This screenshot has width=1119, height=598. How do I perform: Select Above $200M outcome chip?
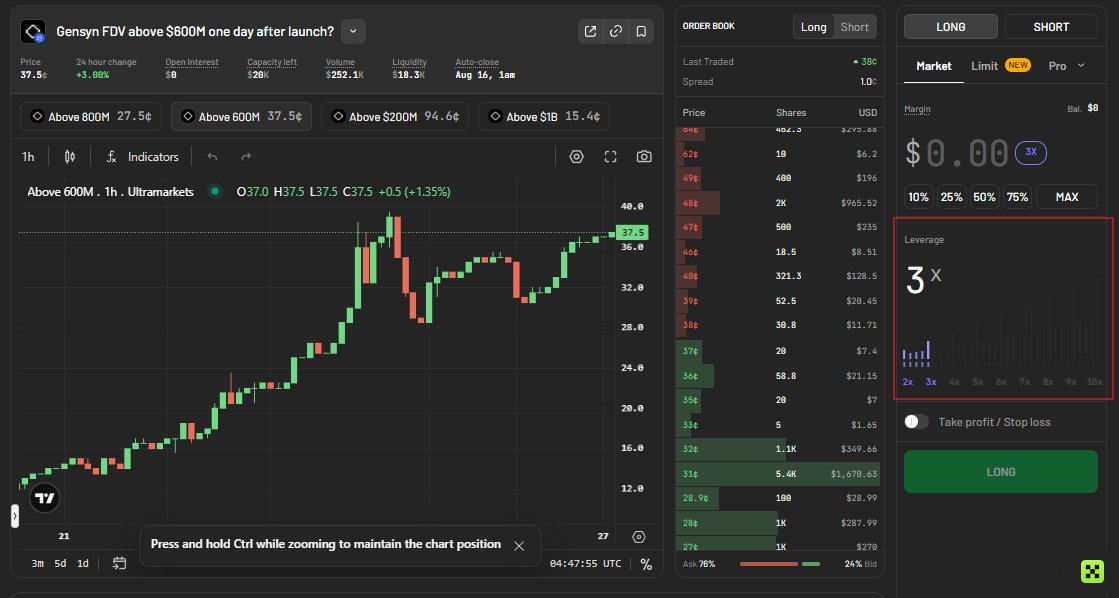click(395, 116)
